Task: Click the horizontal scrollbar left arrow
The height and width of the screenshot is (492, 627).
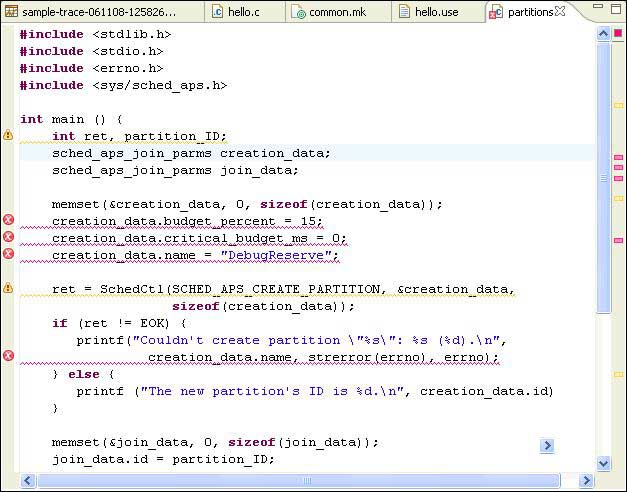Action: point(28,481)
